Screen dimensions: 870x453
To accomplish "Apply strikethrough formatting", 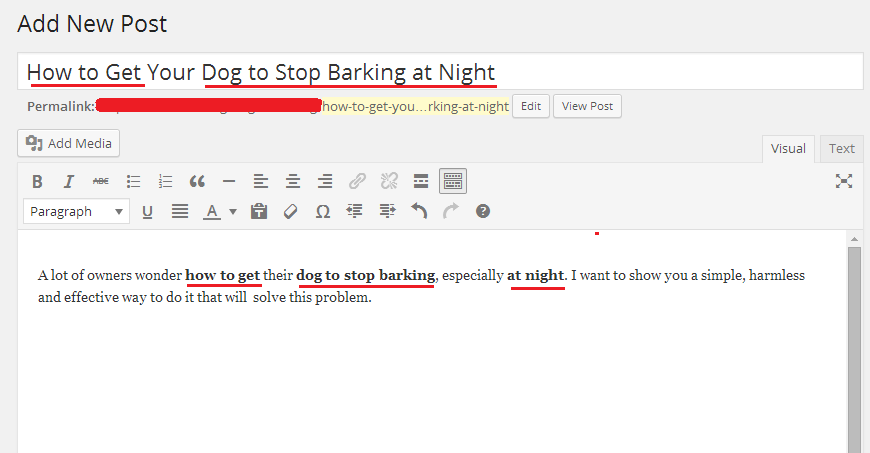I will click(x=100, y=182).
